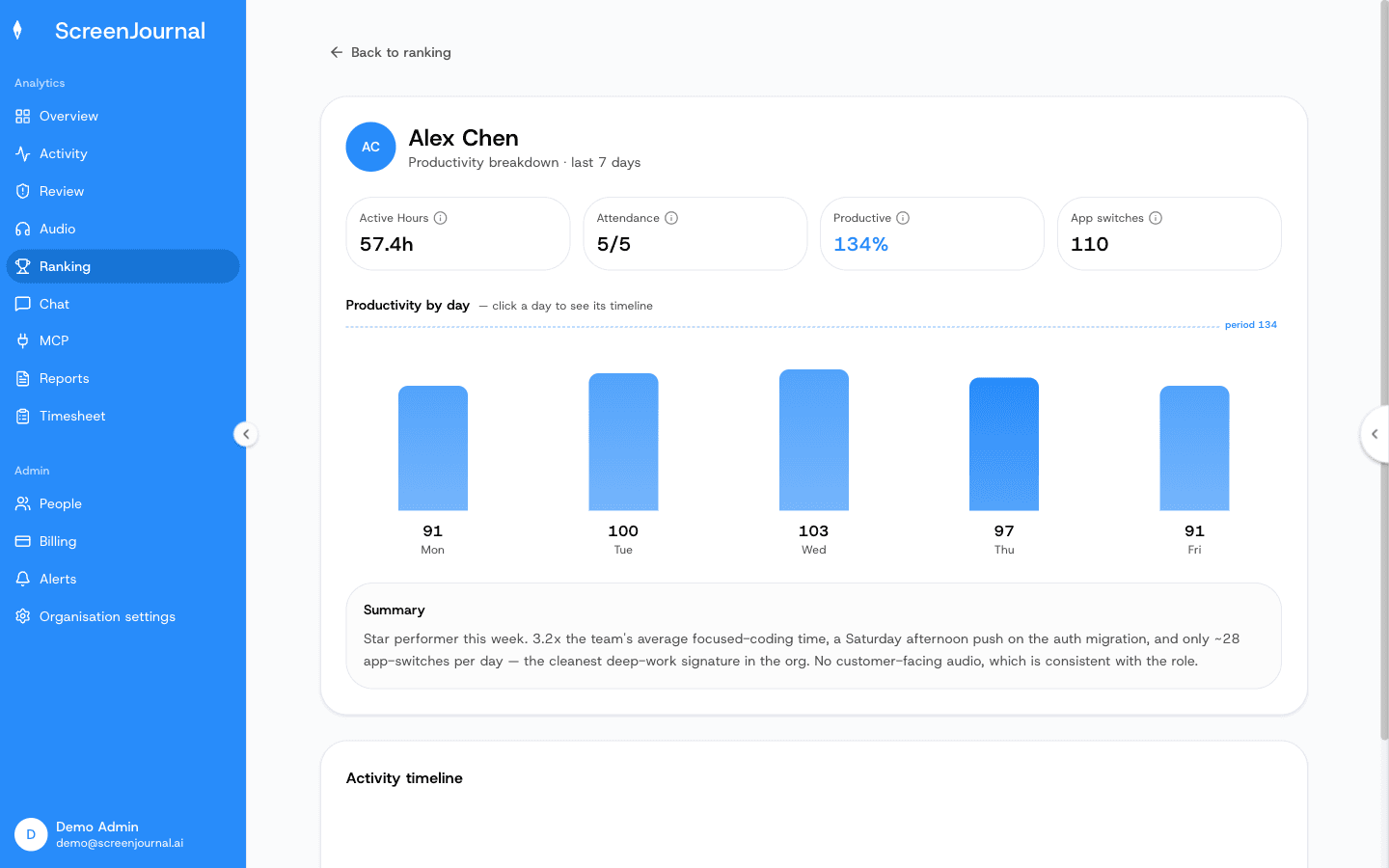1389x868 pixels.
Task: Click the 57.4h Active Hours value
Action: (x=387, y=245)
